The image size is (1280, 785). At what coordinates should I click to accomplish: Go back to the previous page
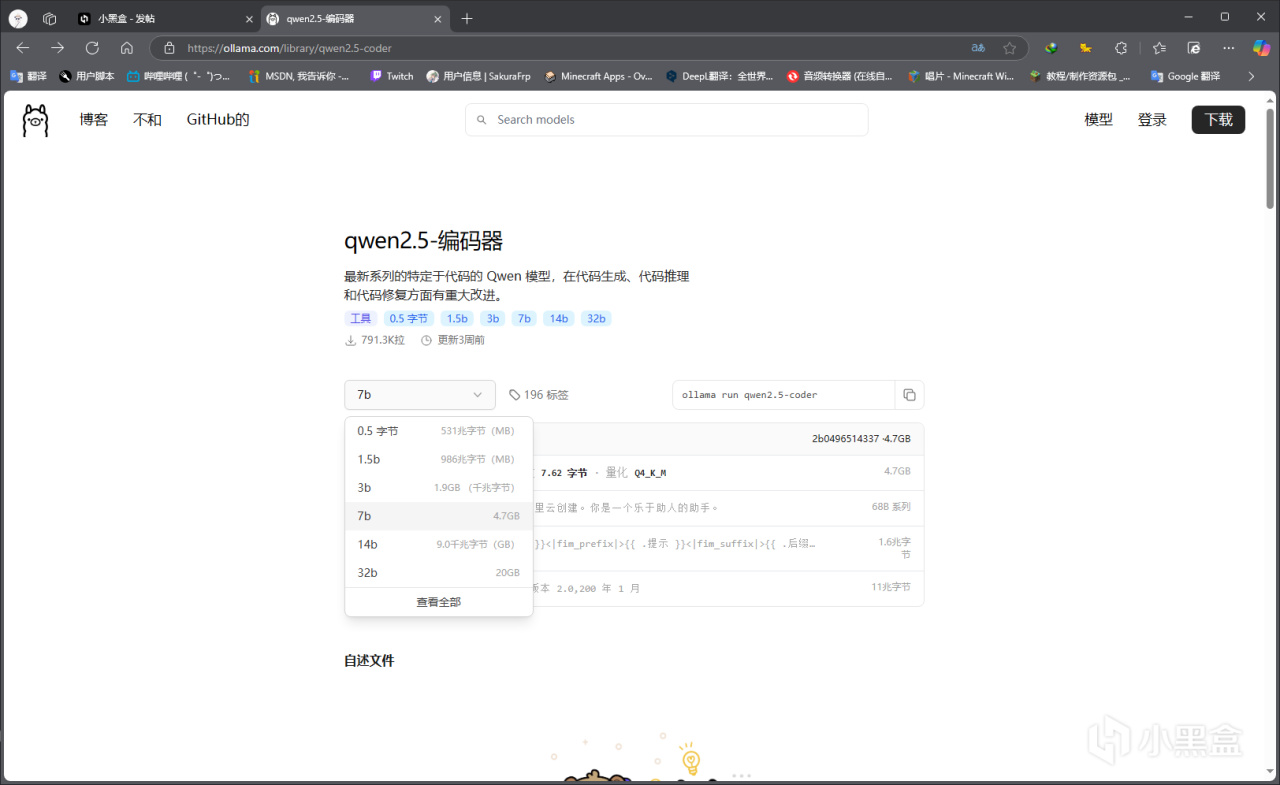(23, 48)
